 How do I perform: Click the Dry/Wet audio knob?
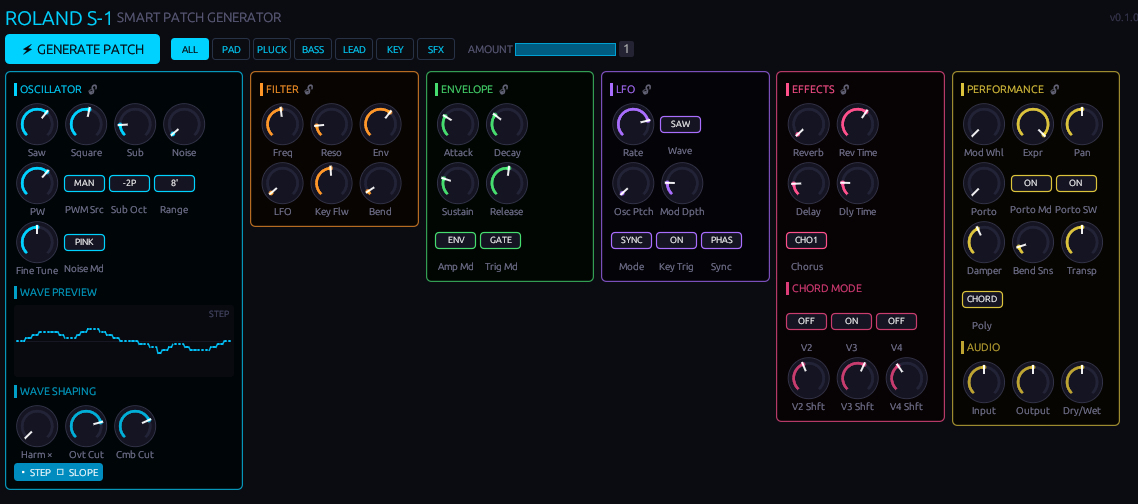(x=1082, y=383)
